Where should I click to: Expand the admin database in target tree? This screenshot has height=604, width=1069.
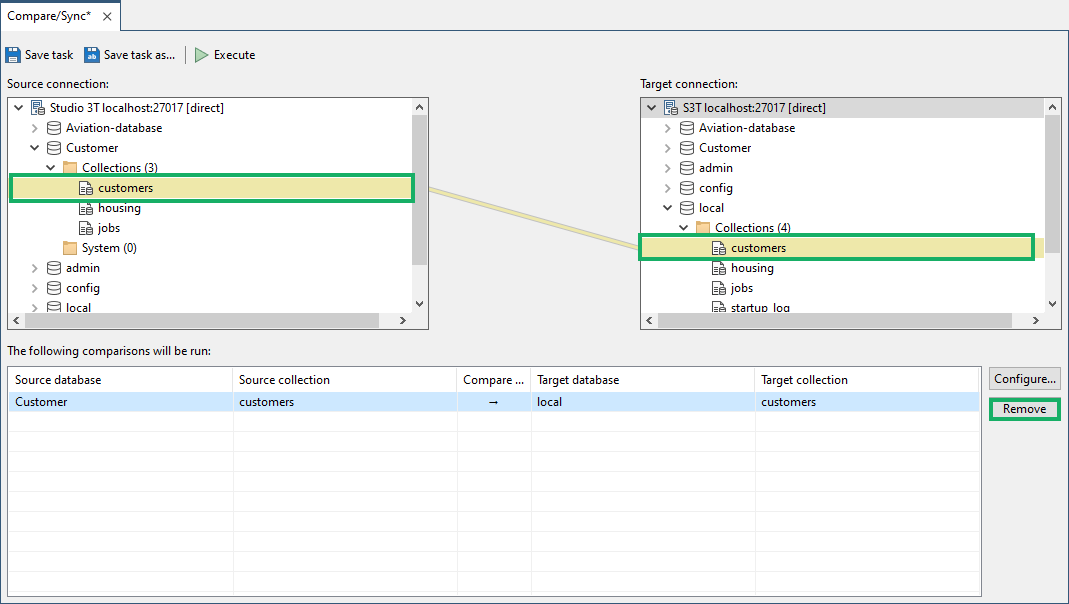tap(668, 168)
